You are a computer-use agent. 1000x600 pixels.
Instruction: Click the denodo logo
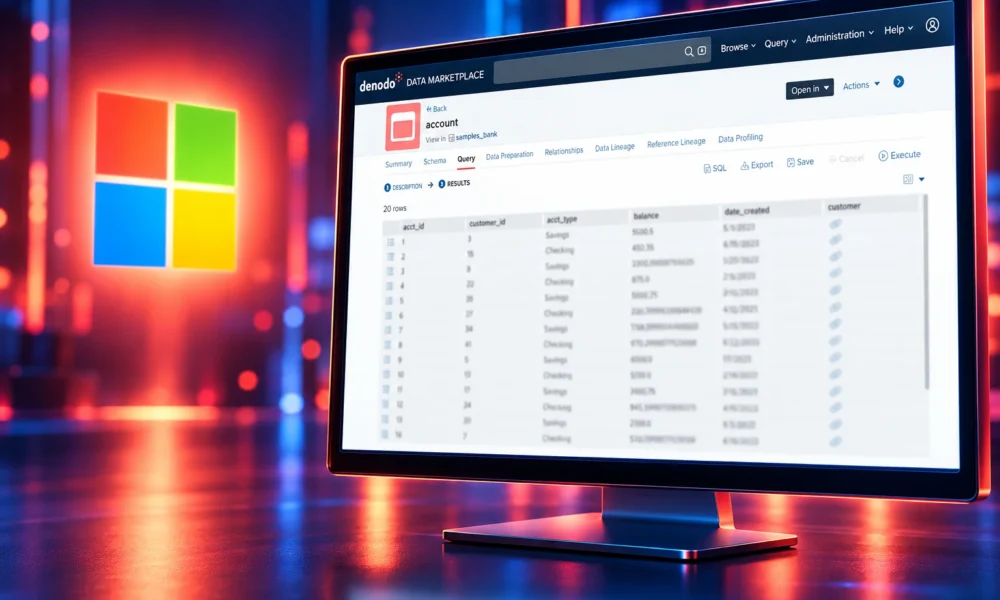[380, 83]
